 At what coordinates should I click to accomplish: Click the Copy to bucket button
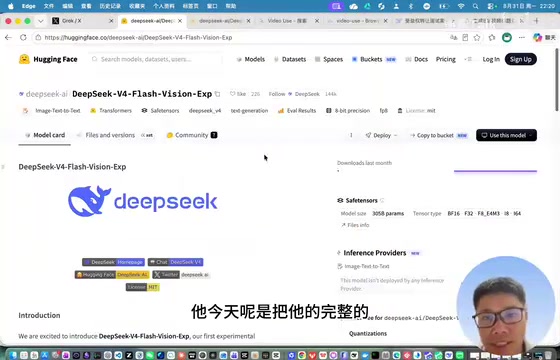(x=439, y=135)
